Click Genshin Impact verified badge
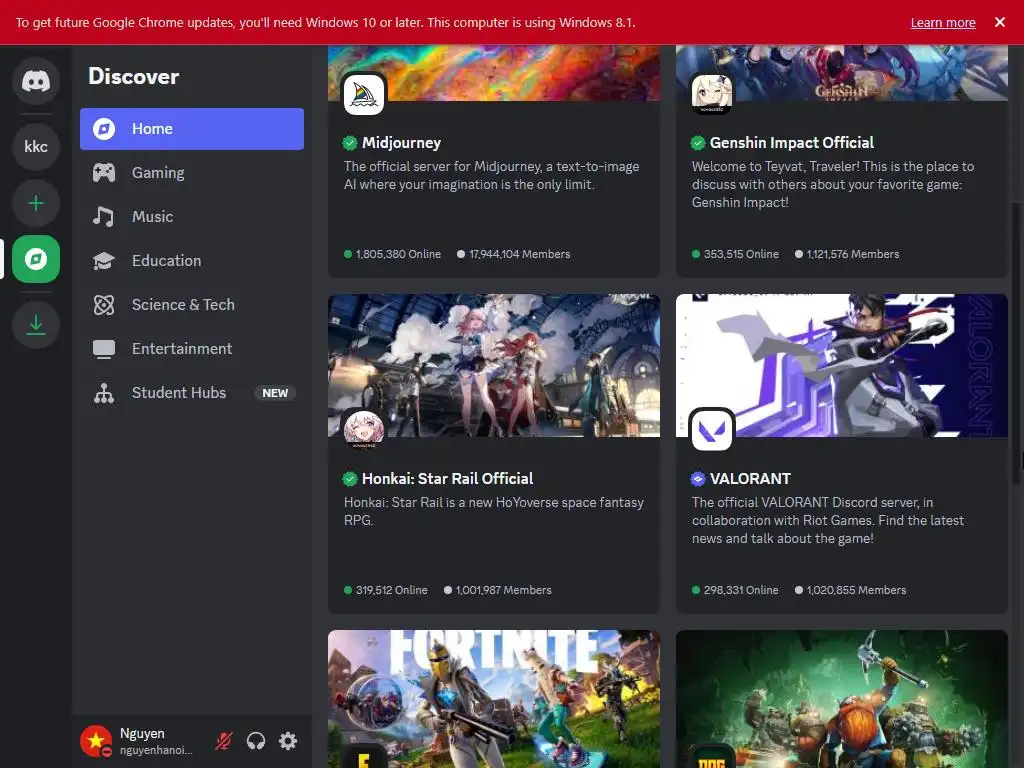 coord(698,142)
